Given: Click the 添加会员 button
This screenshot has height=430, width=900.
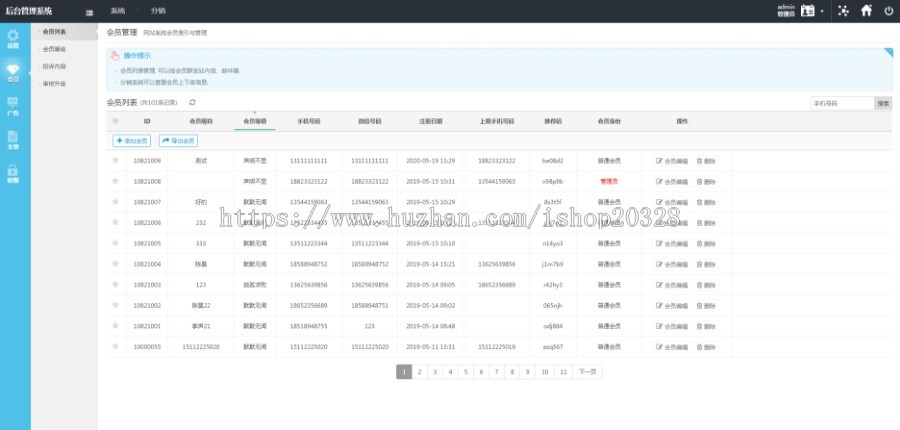Looking at the screenshot, I should tap(131, 141).
